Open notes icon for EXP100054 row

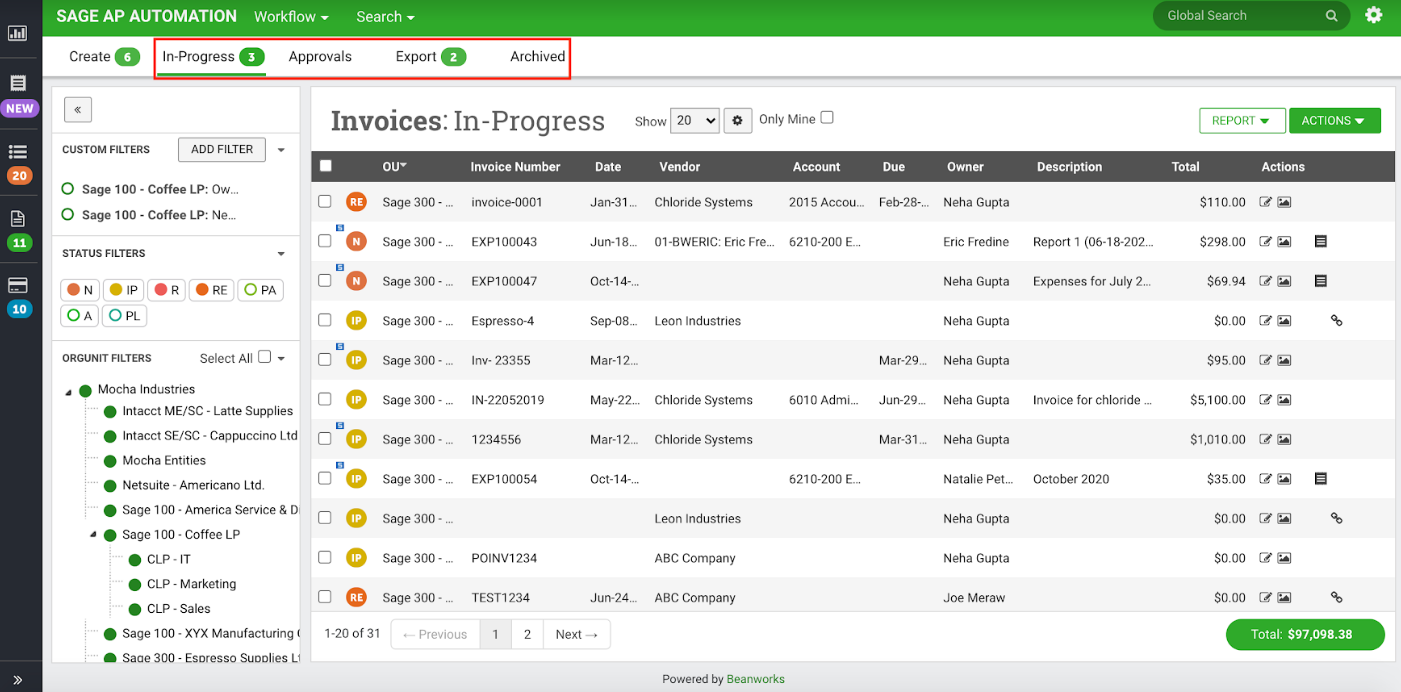tap(1320, 479)
